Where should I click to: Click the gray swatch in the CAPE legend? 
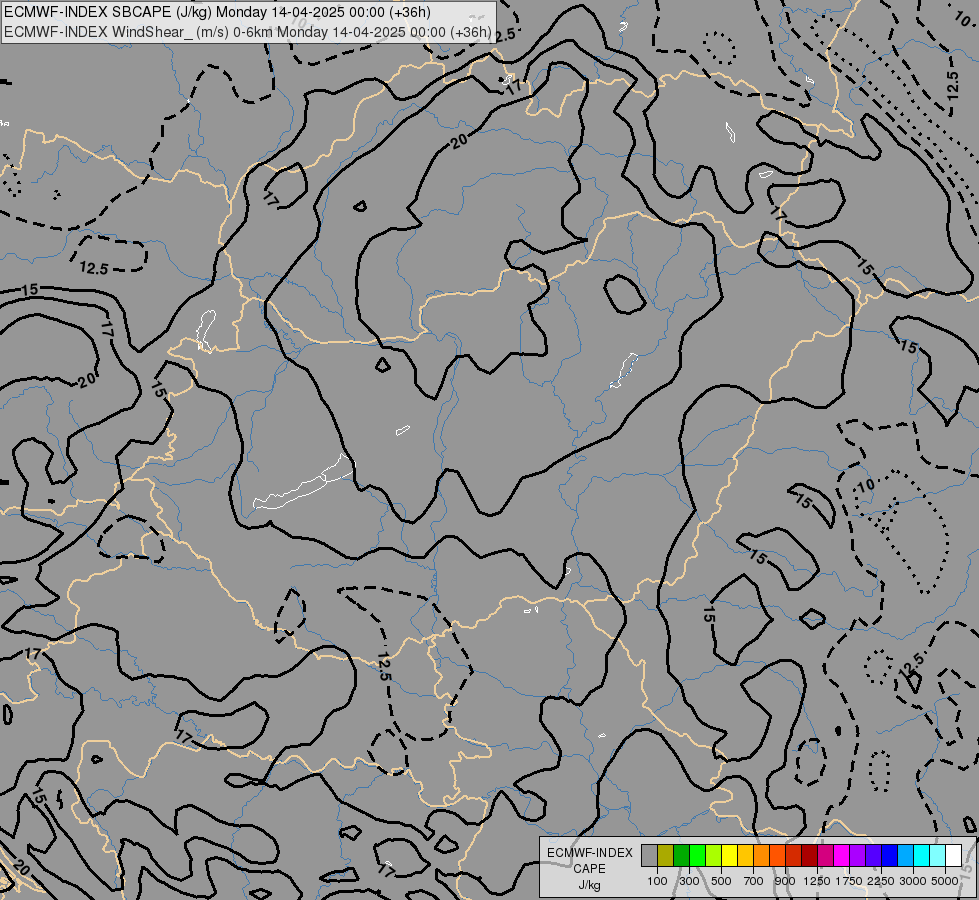pyautogui.click(x=649, y=855)
